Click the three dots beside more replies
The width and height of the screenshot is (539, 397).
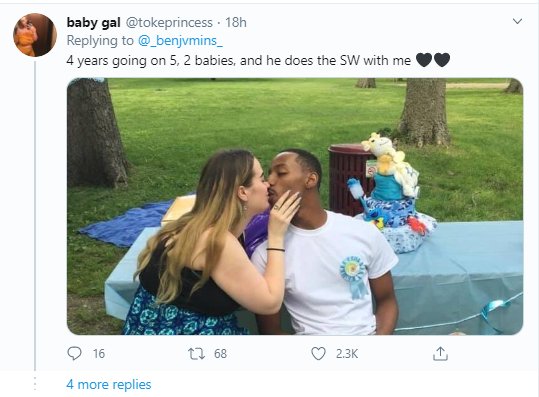click(x=35, y=384)
